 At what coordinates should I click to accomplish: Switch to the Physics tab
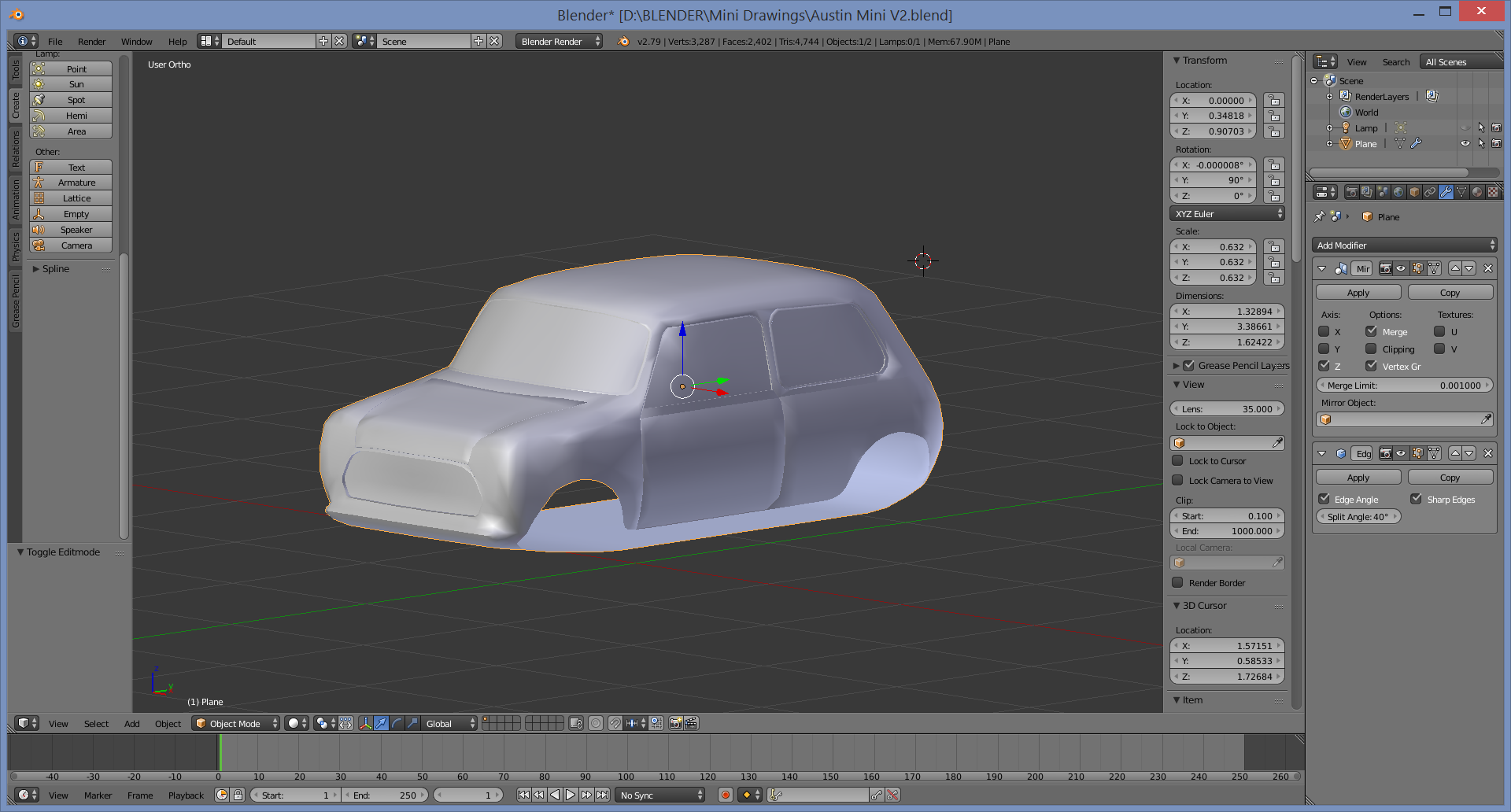pos(16,246)
